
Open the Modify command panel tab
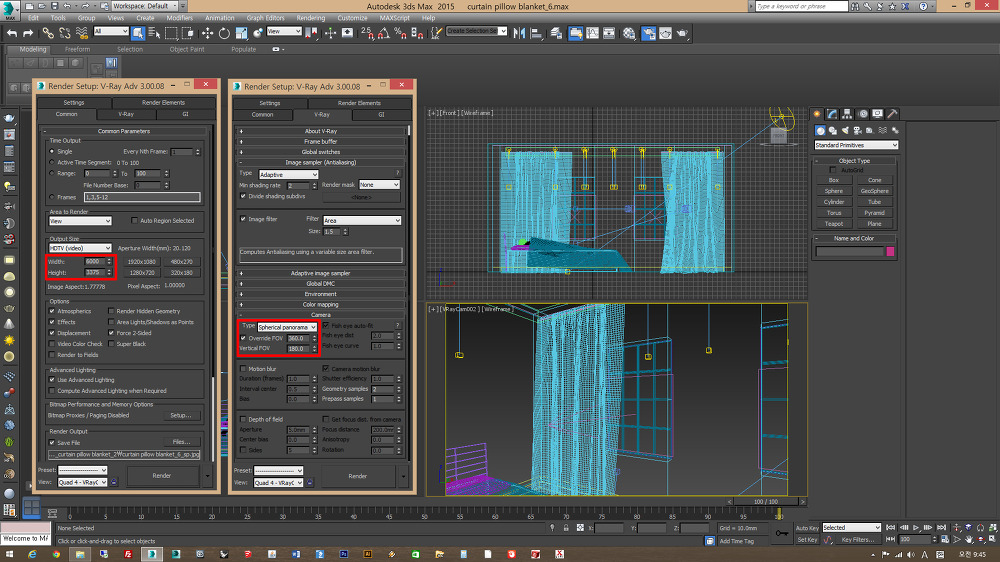point(832,115)
